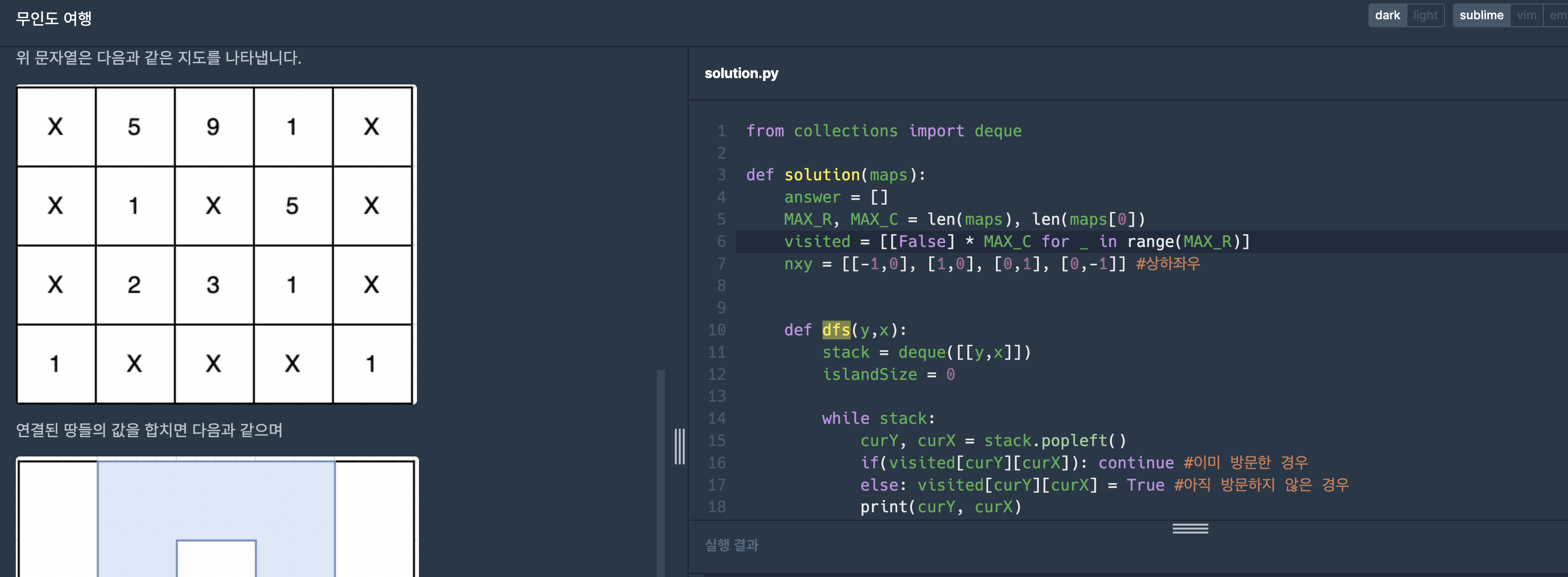Screen dimensions: 1568x577
Task: Select vim keybinding mode
Action: [1527, 15]
